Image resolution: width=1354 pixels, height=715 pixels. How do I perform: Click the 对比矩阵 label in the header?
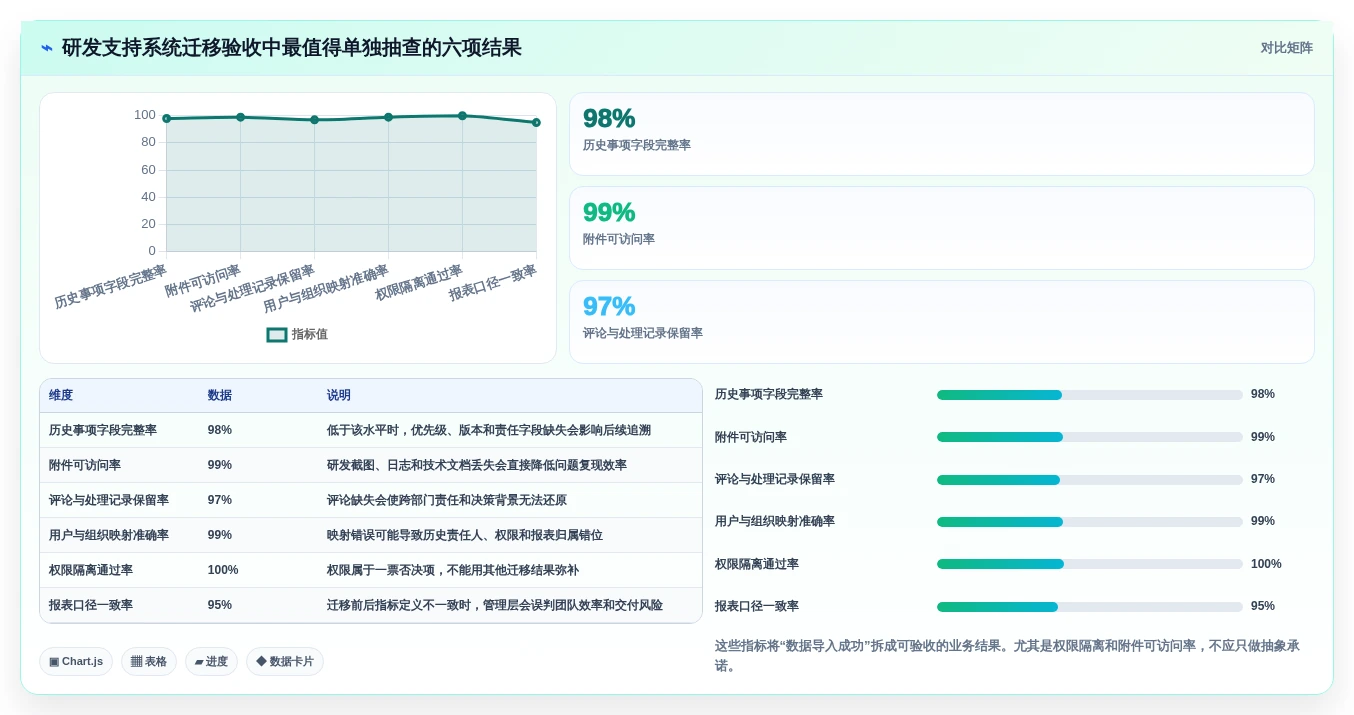(1286, 48)
